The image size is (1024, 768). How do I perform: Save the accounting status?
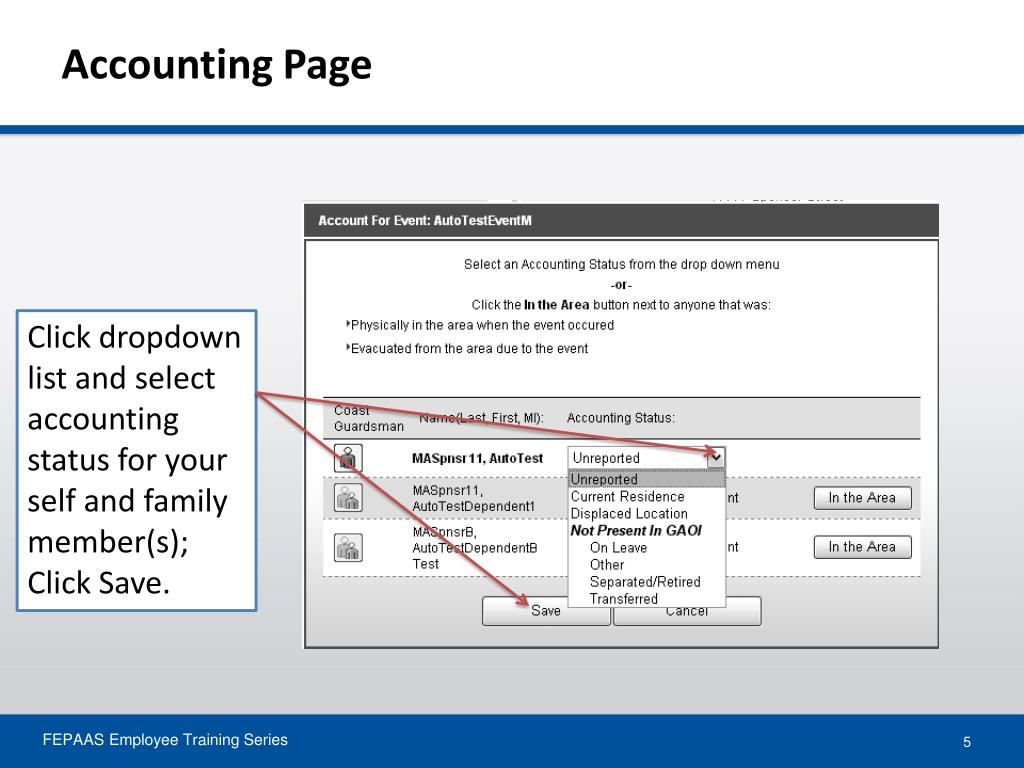coord(546,611)
